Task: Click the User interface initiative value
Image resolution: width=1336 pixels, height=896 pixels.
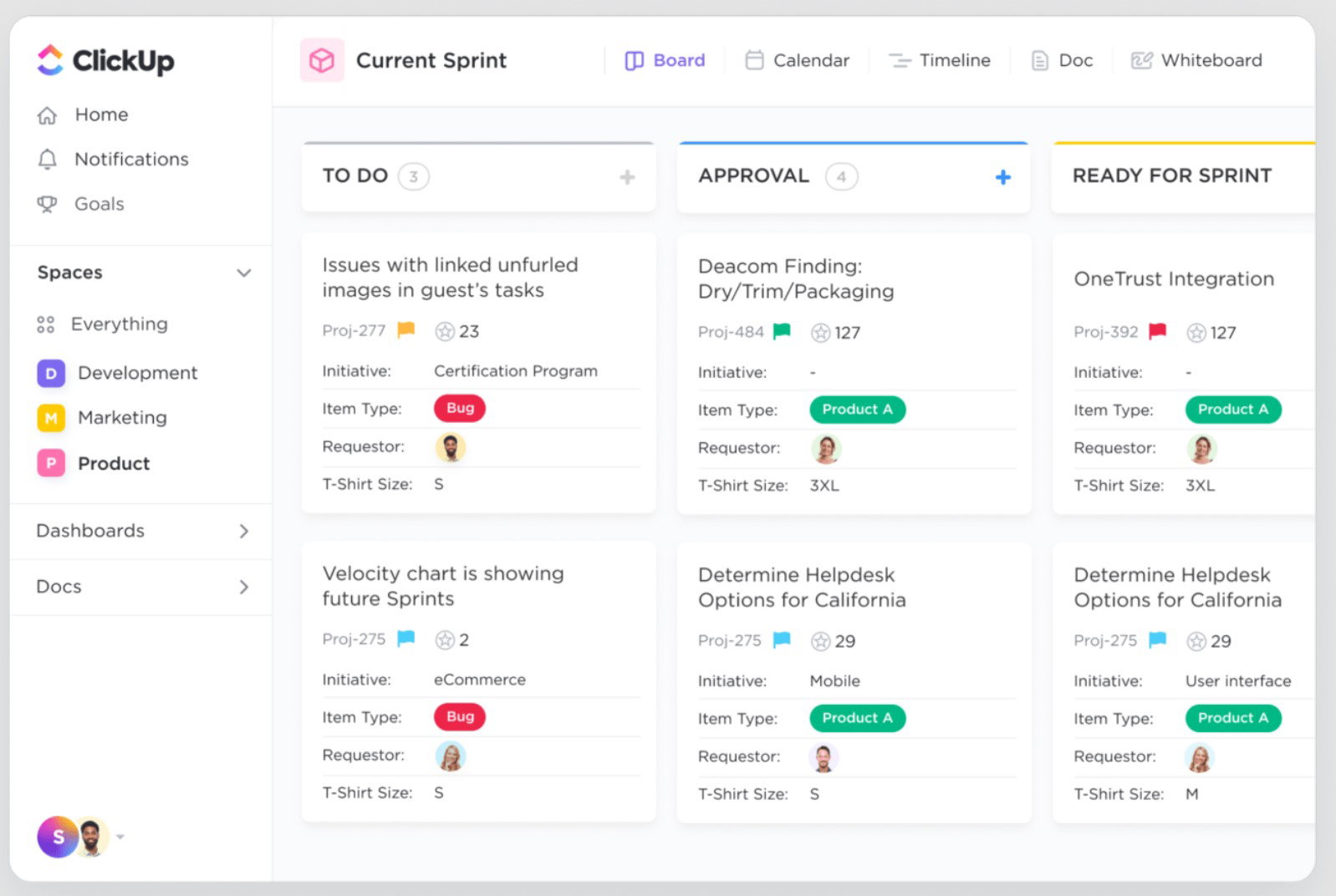Action: (x=1238, y=681)
